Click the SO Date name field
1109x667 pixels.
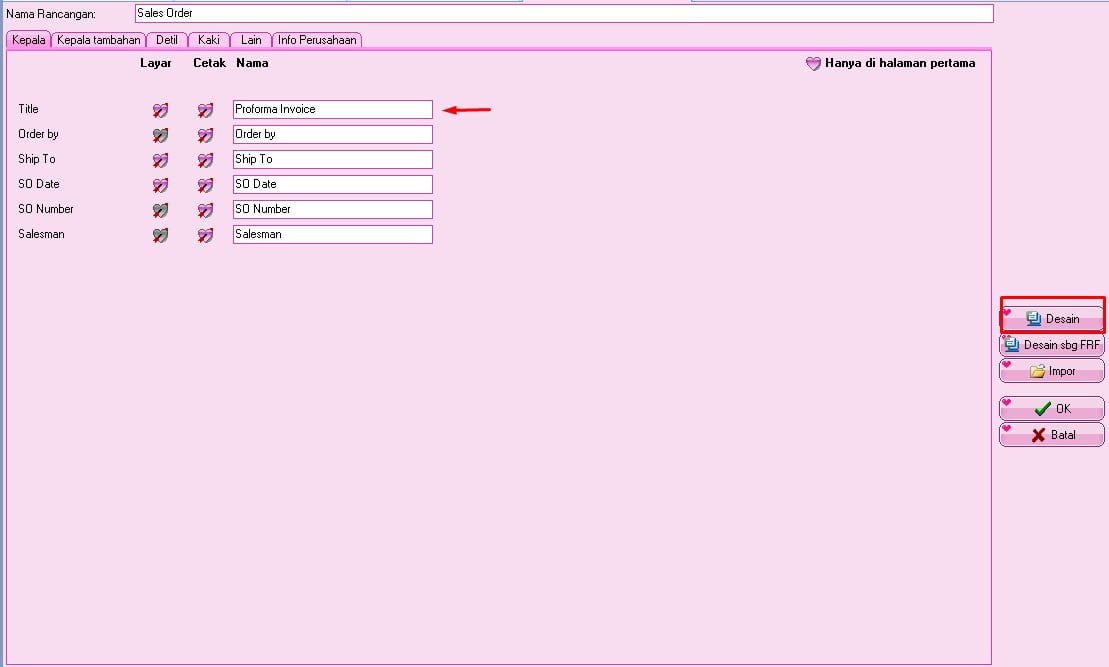(332, 184)
